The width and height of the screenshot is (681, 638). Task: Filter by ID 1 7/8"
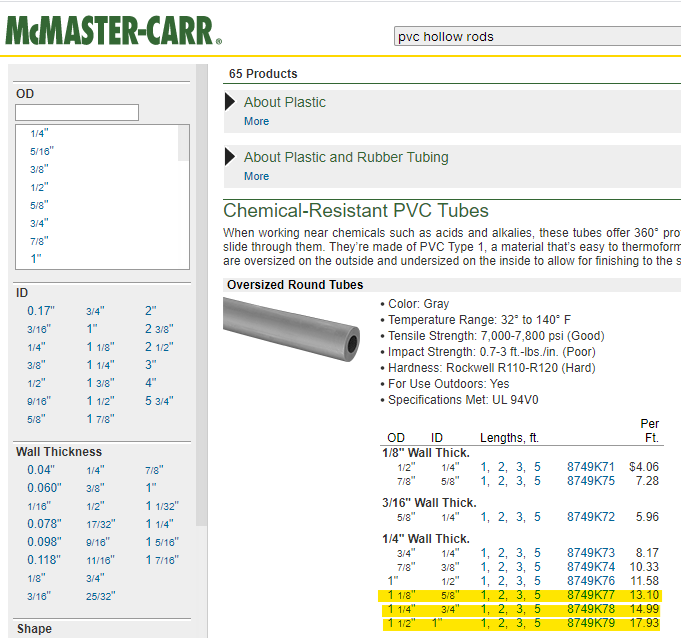click(x=100, y=419)
